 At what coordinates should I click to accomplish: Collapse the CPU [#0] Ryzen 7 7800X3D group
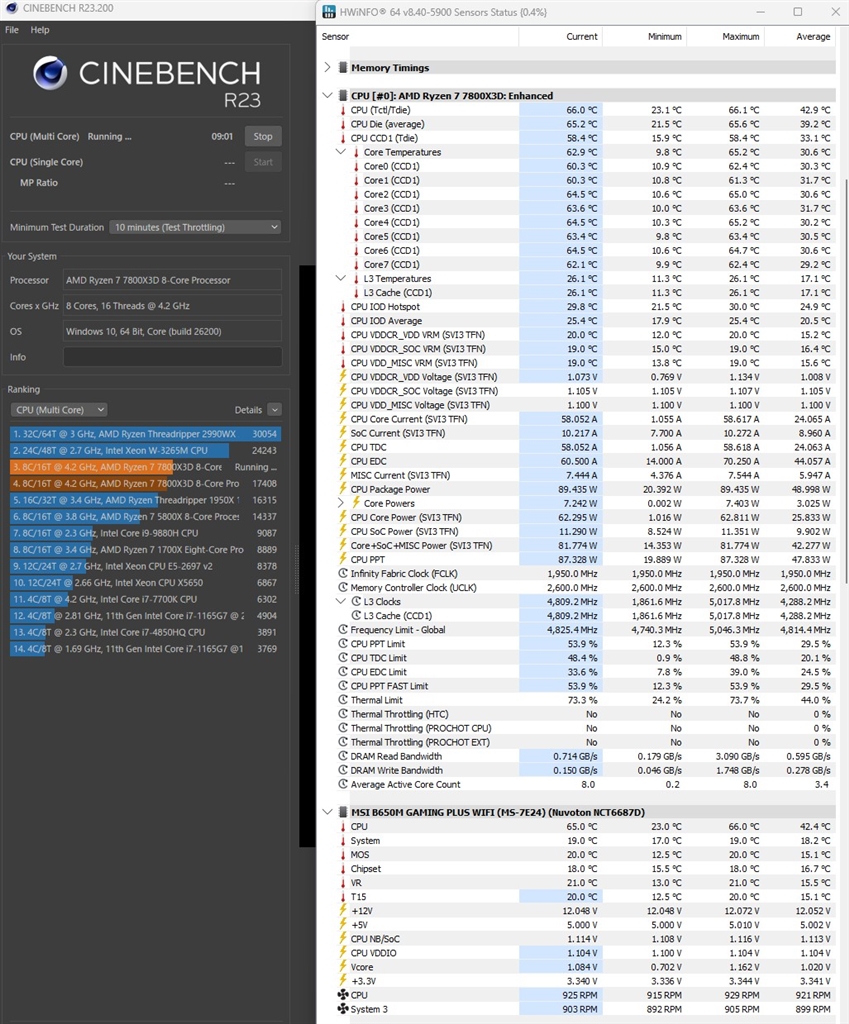pyautogui.click(x=327, y=95)
